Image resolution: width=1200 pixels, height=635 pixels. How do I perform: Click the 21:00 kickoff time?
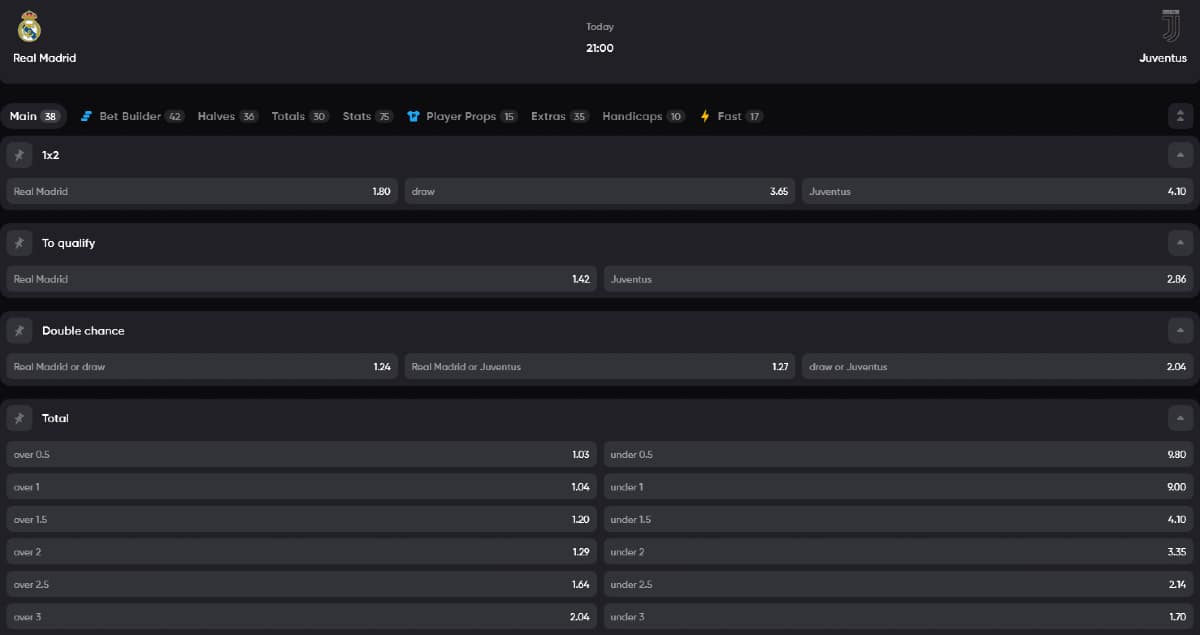(600, 48)
